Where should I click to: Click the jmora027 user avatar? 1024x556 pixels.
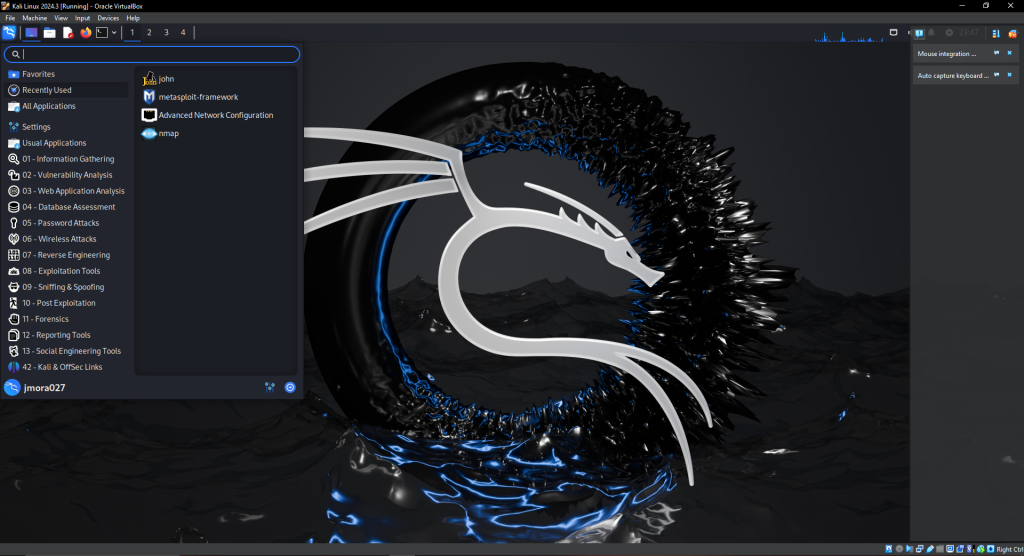[x=12, y=388]
